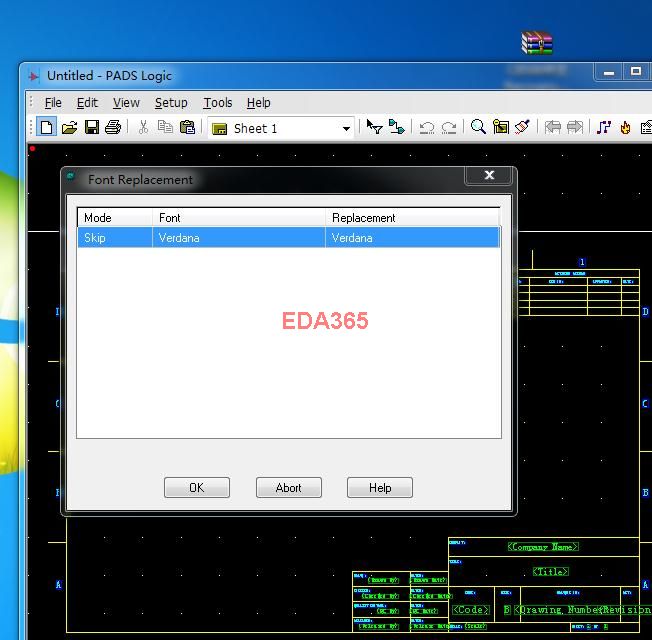The width and height of the screenshot is (652, 640).
Task: Click the Redo arrow icon
Action: 449,128
